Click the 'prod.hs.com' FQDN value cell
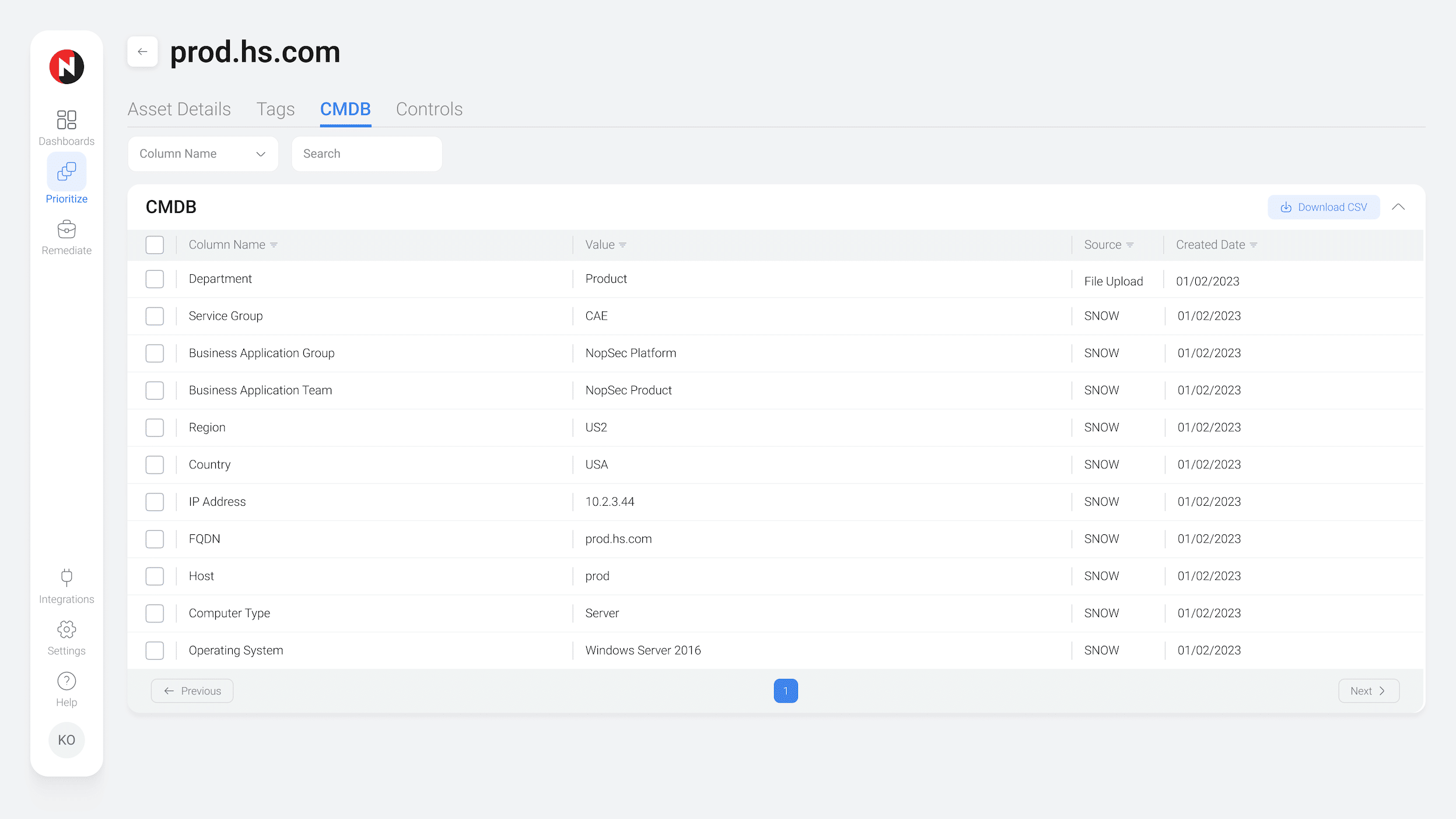Viewport: 1456px width, 819px height. (618, 539)
